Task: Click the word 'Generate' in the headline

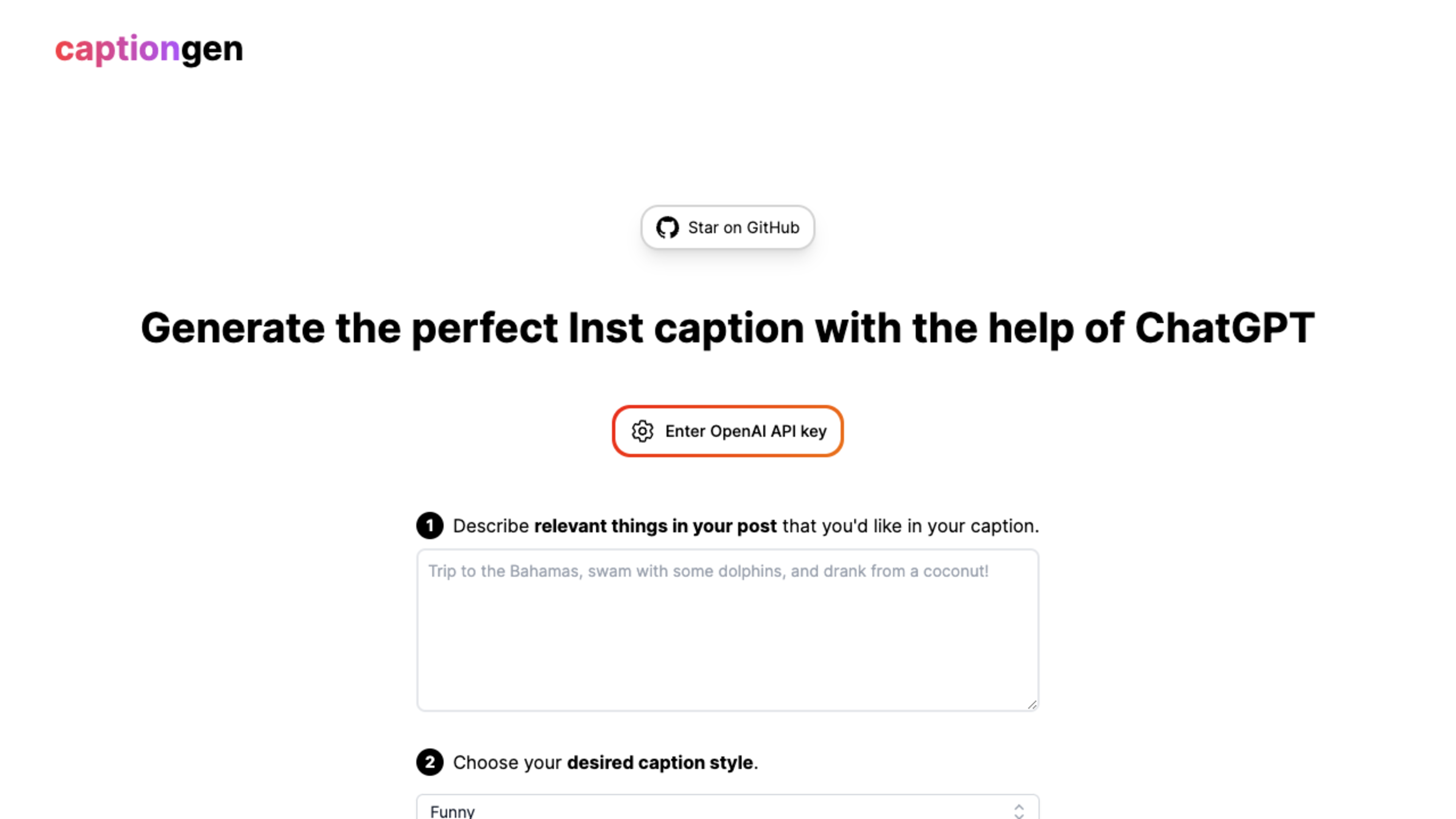Action: pyautogui.click(x=233, y=328)
